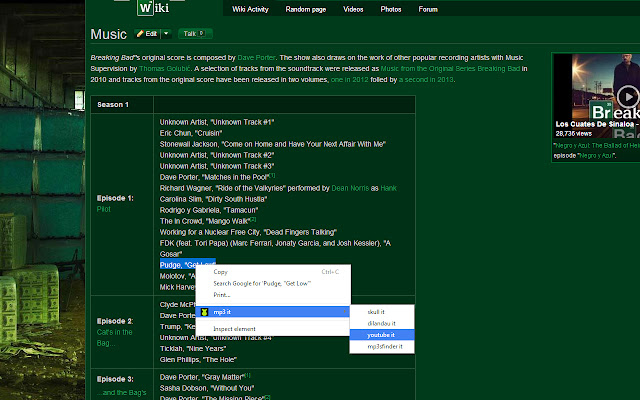Viewport: 640px width, 400px height.
Task: Click the Wiki logo
Action: [x=153, y=7]
